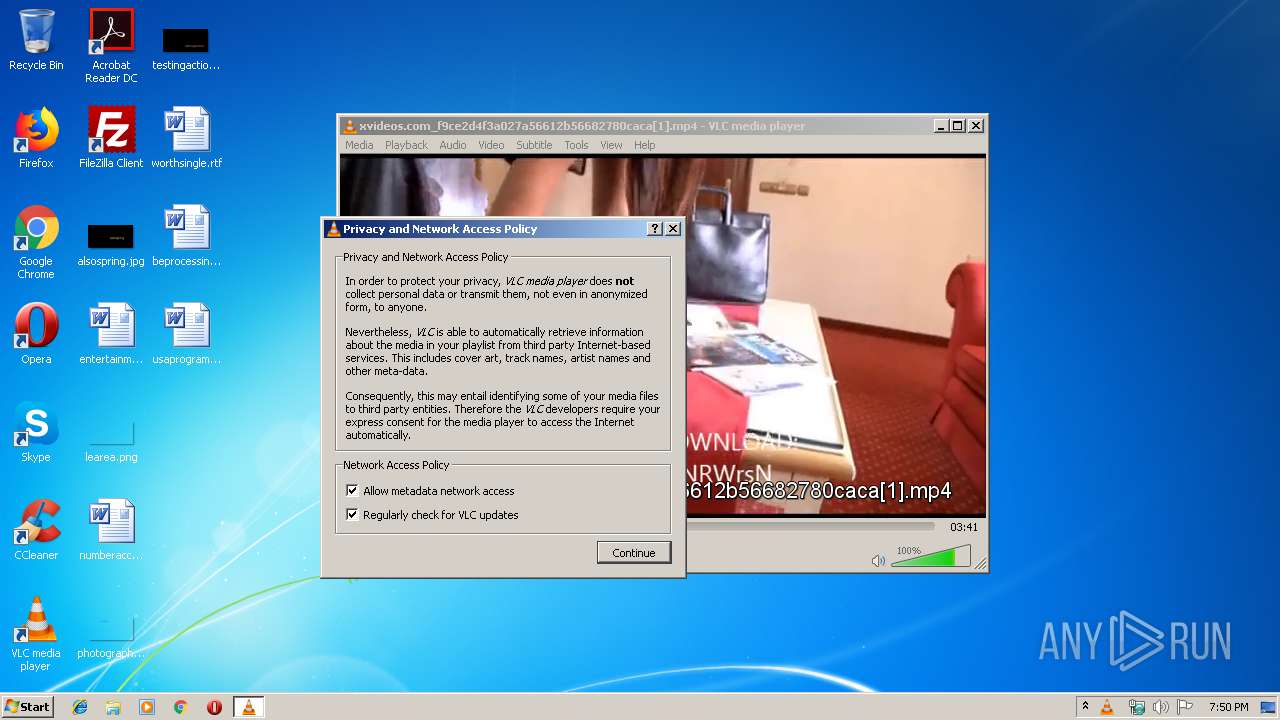
Task: Open the VLC Tools menu
Action: (576, 145)
